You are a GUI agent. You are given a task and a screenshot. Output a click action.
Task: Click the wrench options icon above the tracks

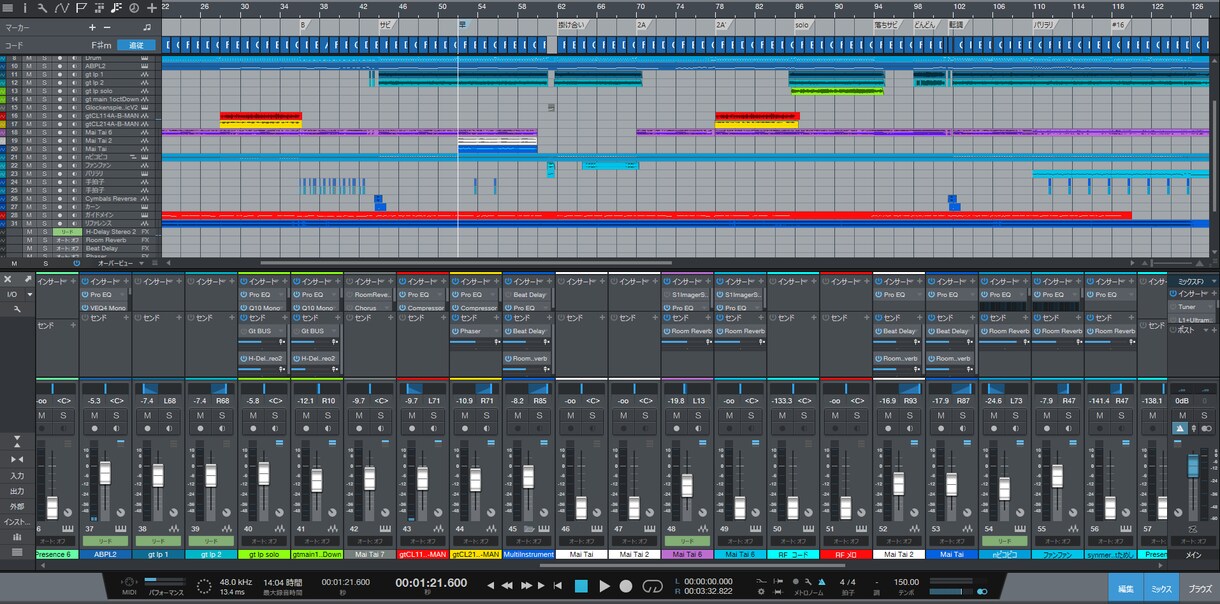(x=42, y=8)
